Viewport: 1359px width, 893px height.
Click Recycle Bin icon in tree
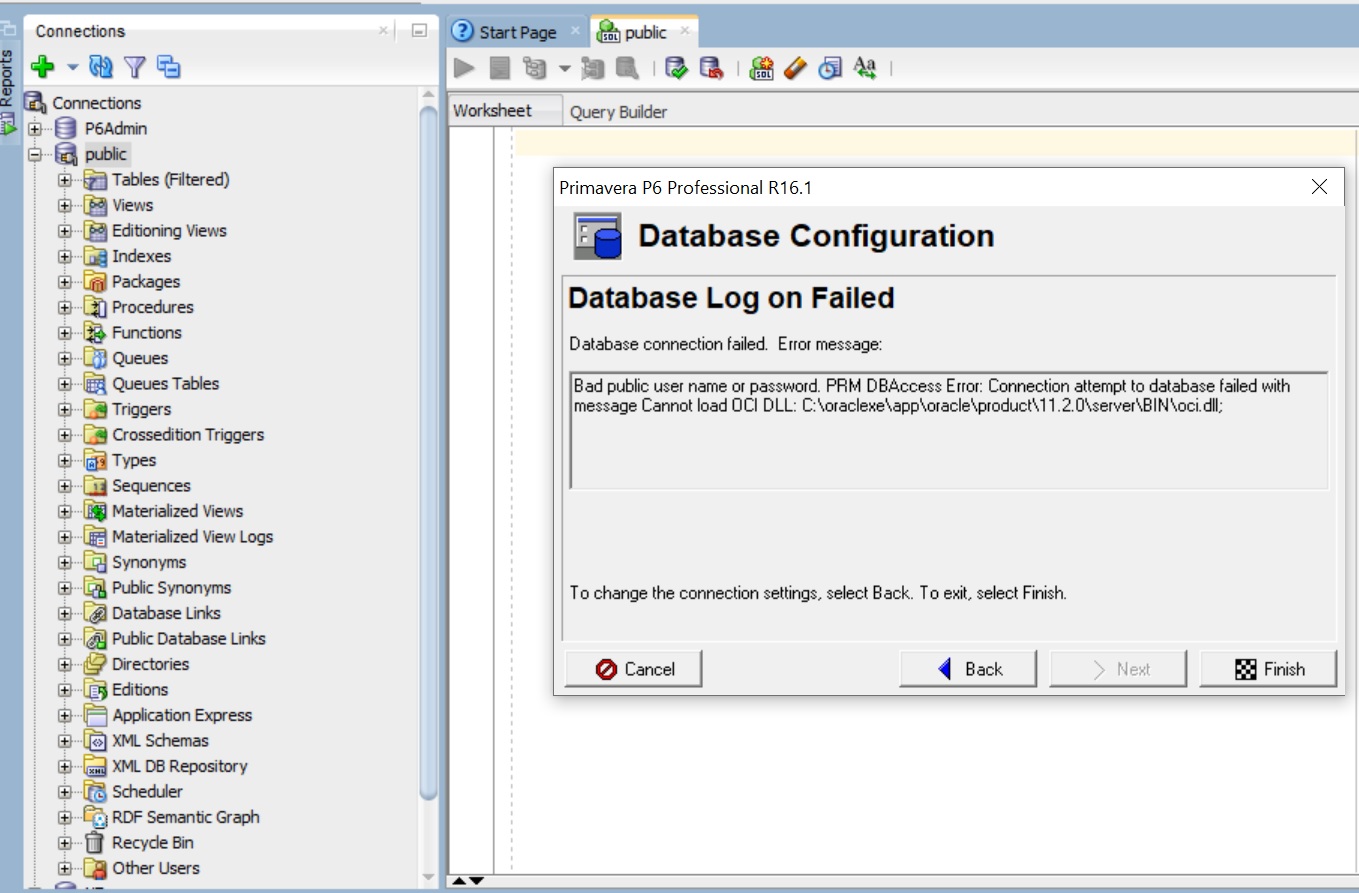[95, 842]
